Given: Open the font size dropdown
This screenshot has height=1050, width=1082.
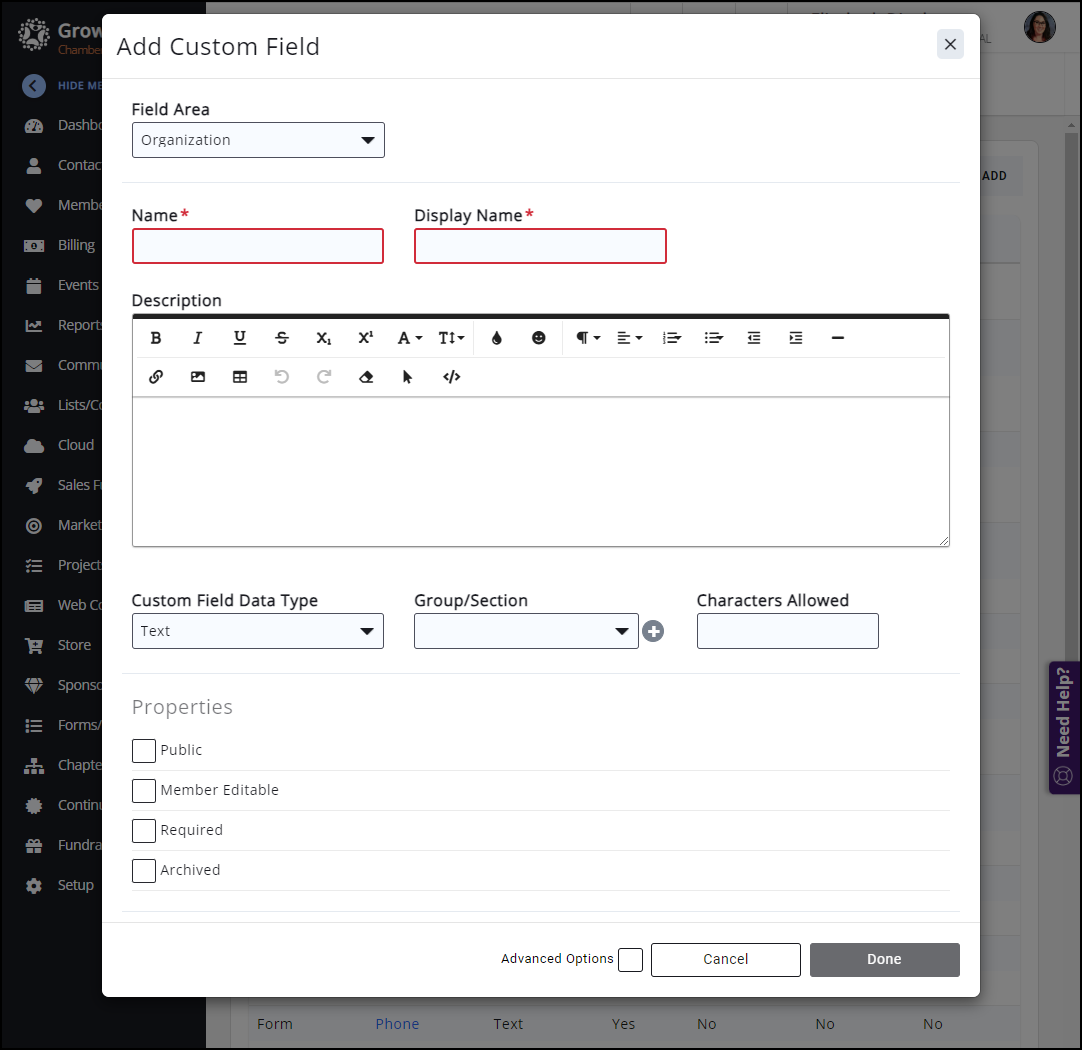Looking at the screenshot, I should [x=451, y=338].
